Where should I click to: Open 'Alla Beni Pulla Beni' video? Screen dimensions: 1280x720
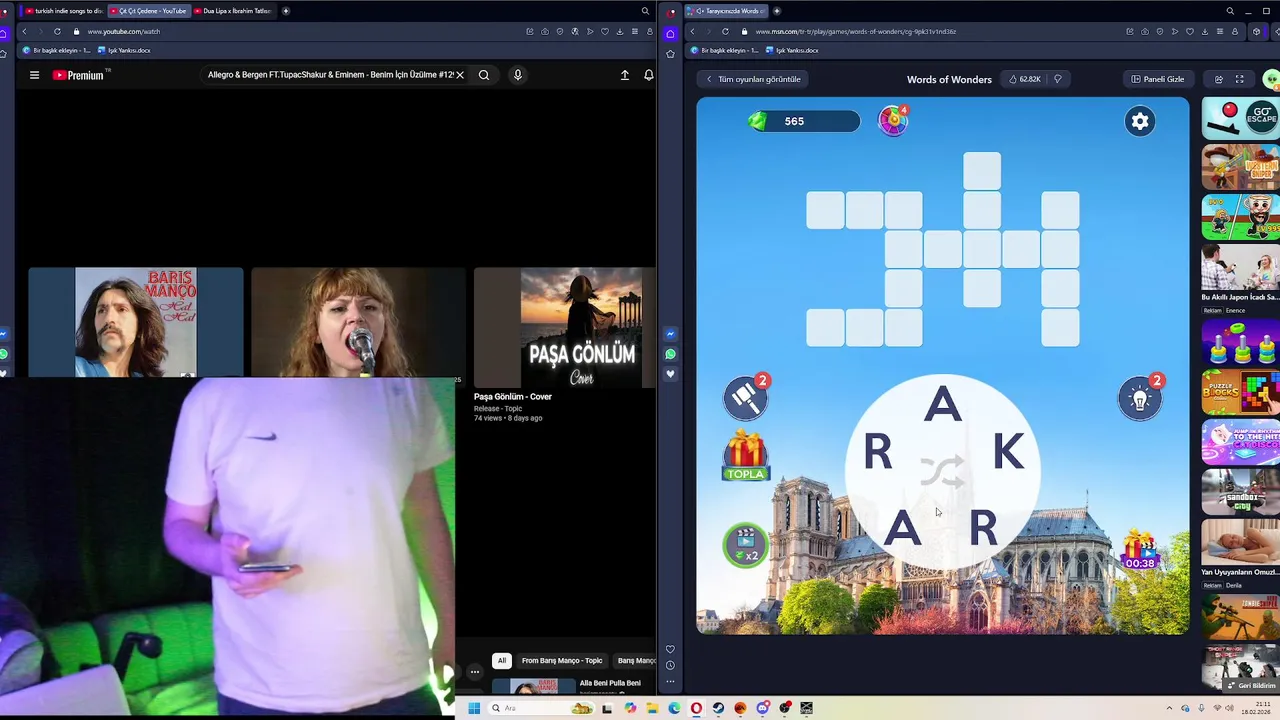[610, 683]
